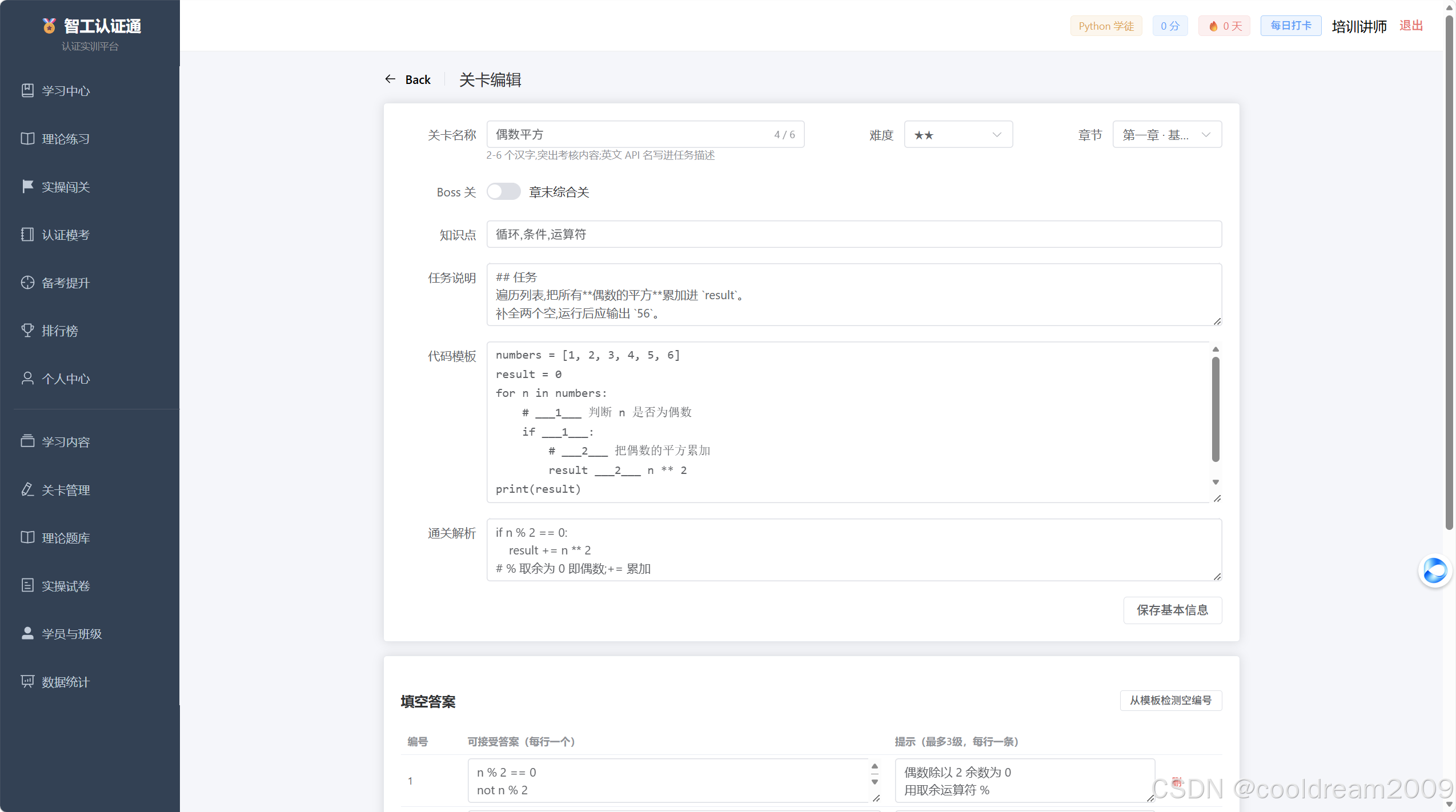Click the 理论练习 book icon in the sidebar

click(x=27, y=138)
